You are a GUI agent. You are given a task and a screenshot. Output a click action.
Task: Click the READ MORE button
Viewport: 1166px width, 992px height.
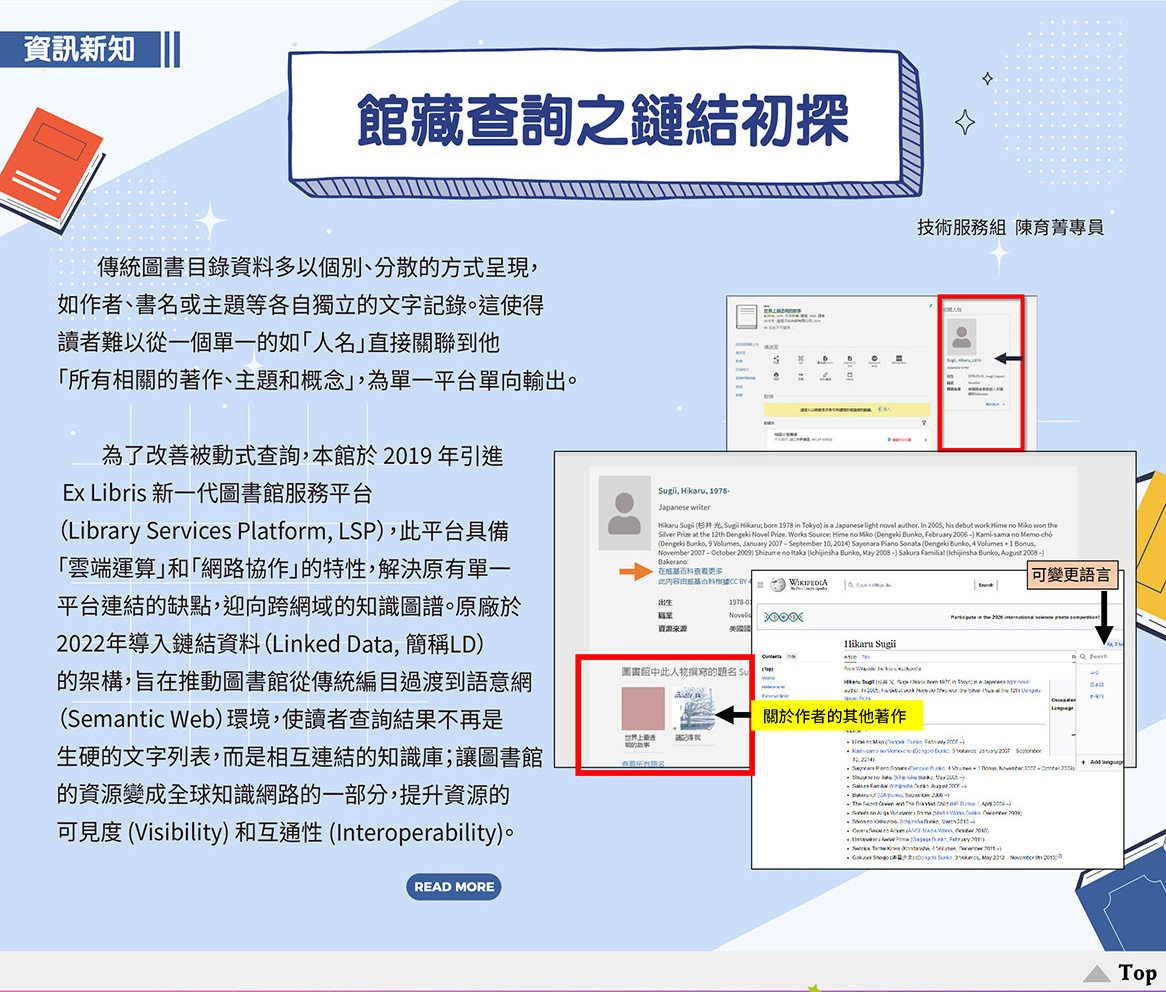453,887
